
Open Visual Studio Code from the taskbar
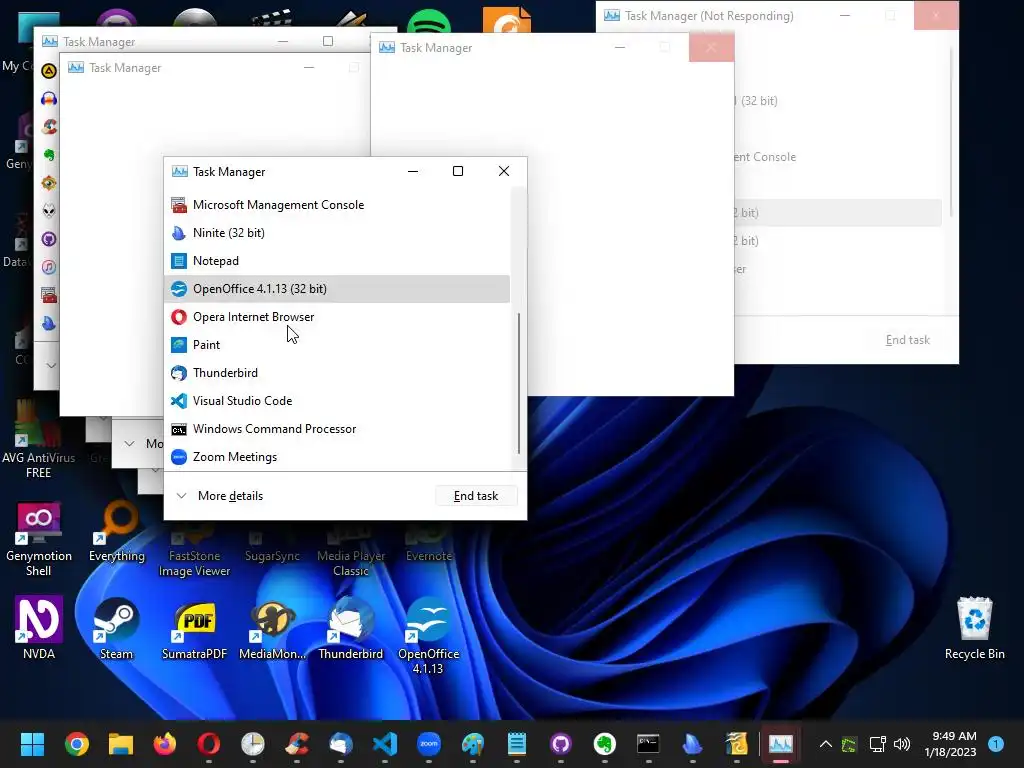click(x=385, y=744)
